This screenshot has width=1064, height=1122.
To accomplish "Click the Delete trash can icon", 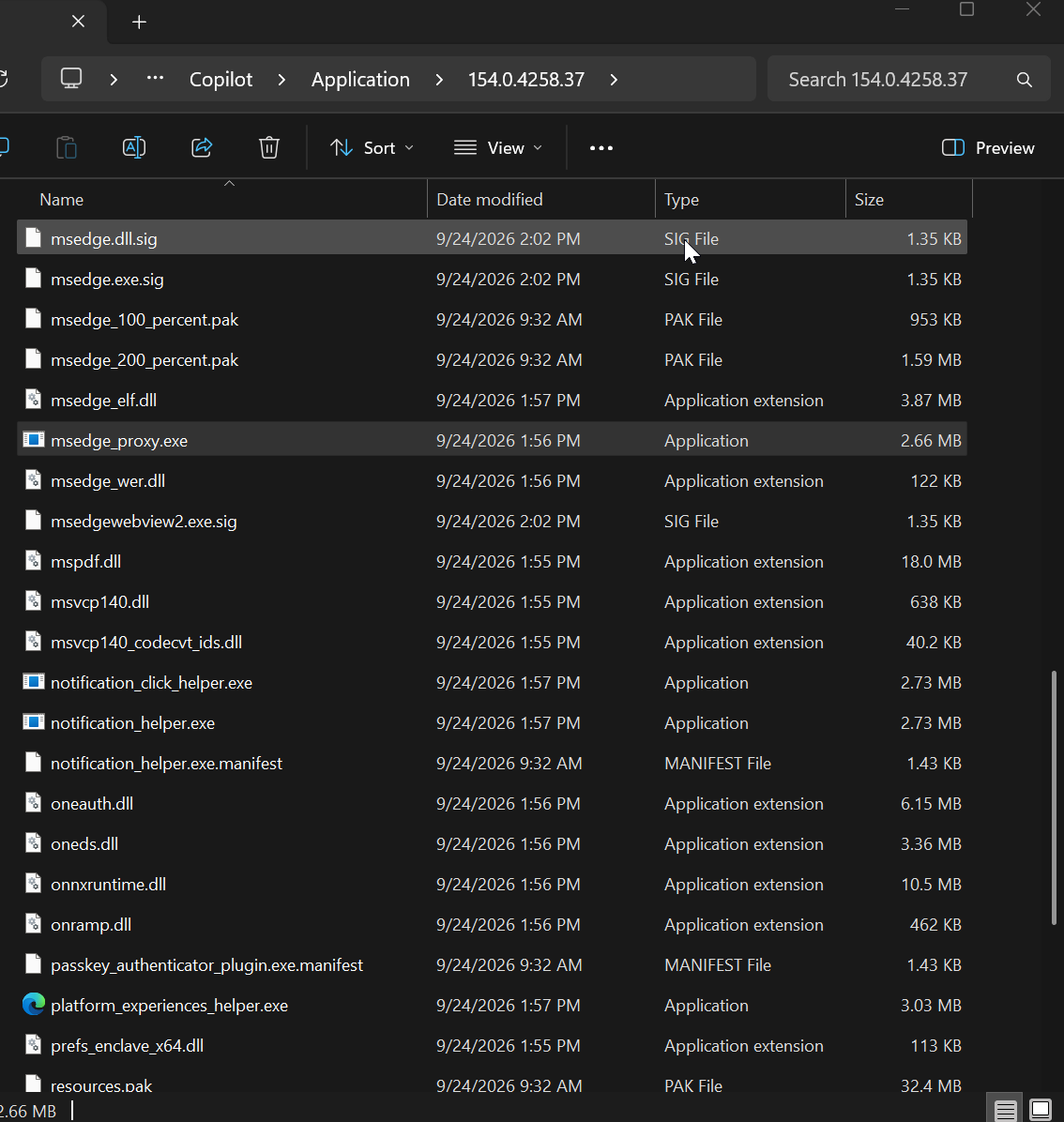I will click(269, 147).
